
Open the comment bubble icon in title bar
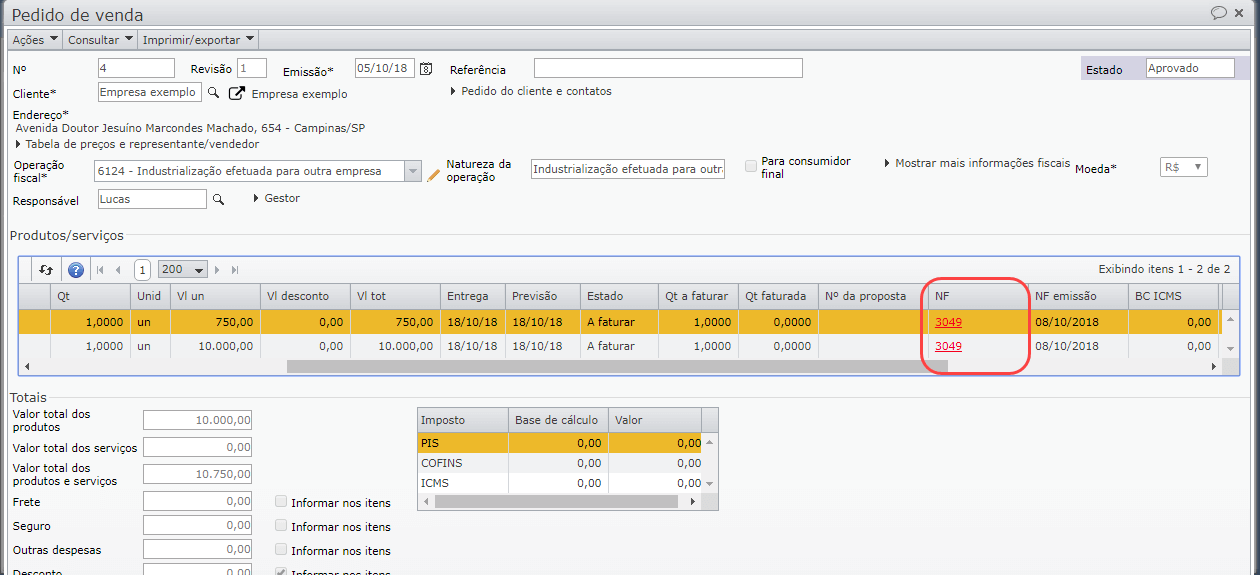tap(1219, 13)
